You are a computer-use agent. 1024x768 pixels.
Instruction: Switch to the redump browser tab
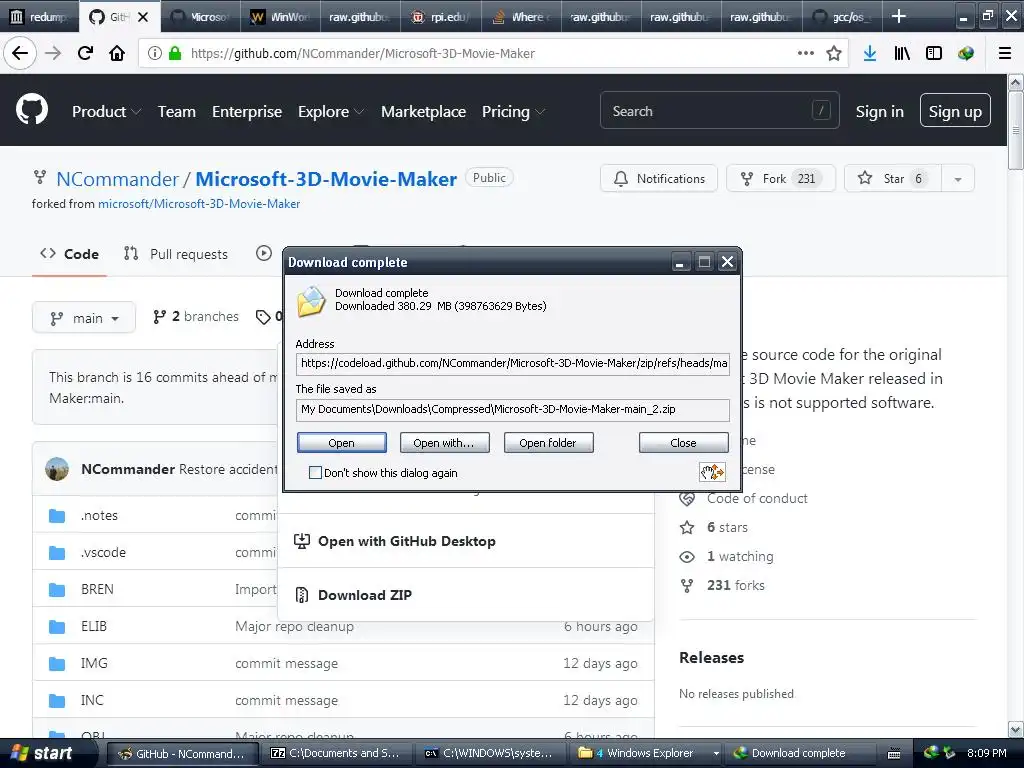40,17
